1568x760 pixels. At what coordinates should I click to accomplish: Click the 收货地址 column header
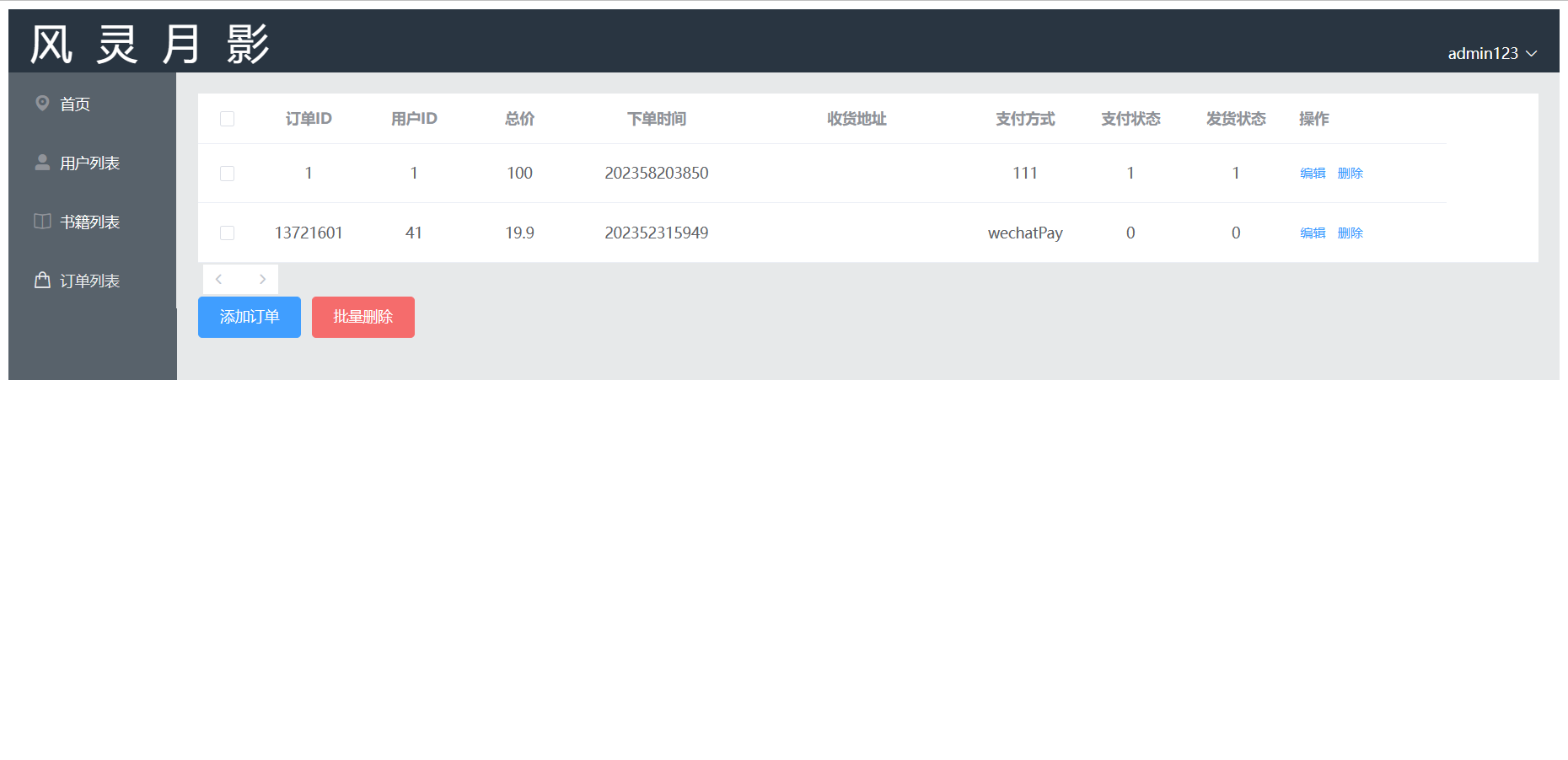point(856,119)
